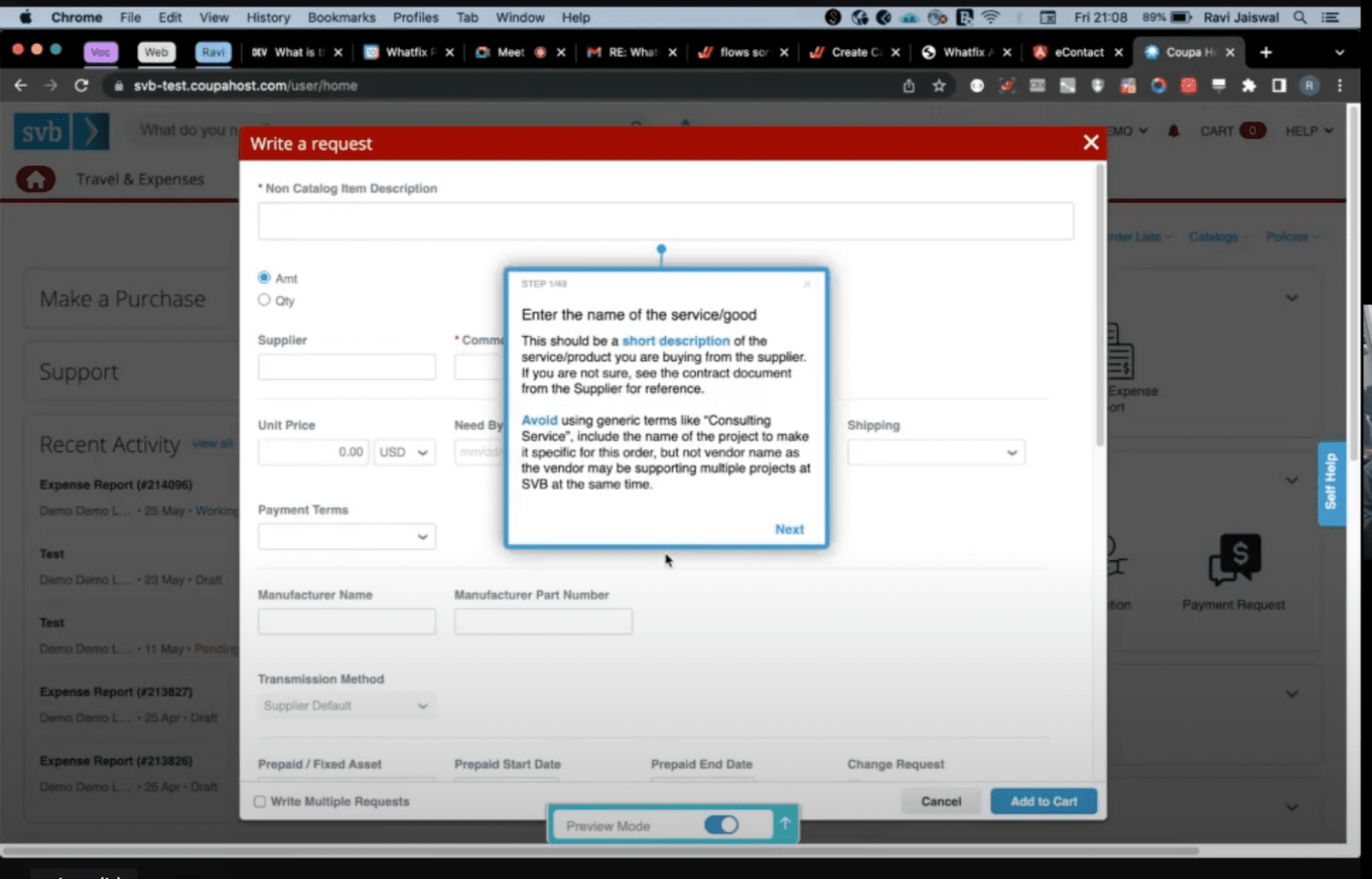Viewport: 1372px width, 879px height.
Task: Open macOS Spotlight search
Action: [1300, 17]
